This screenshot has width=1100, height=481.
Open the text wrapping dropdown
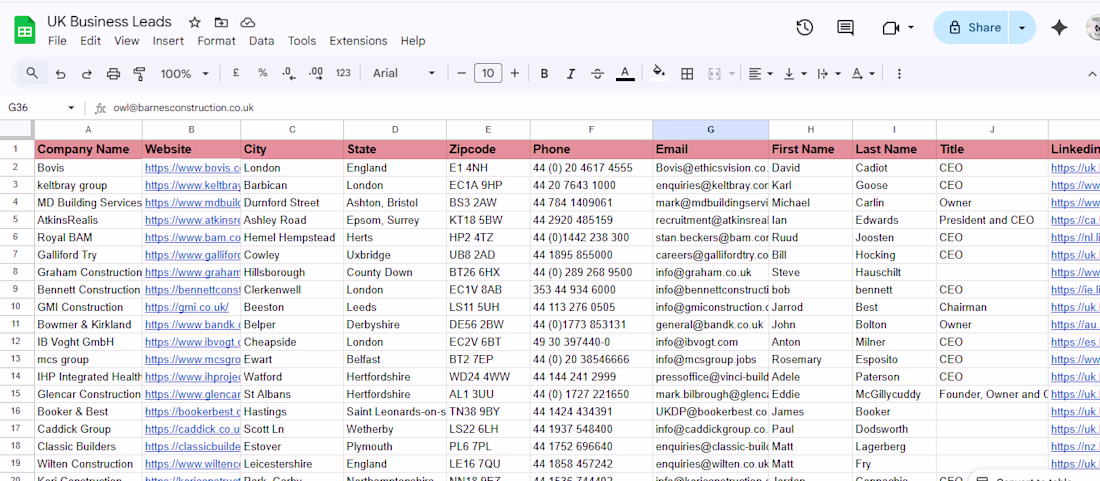[829, 74]
